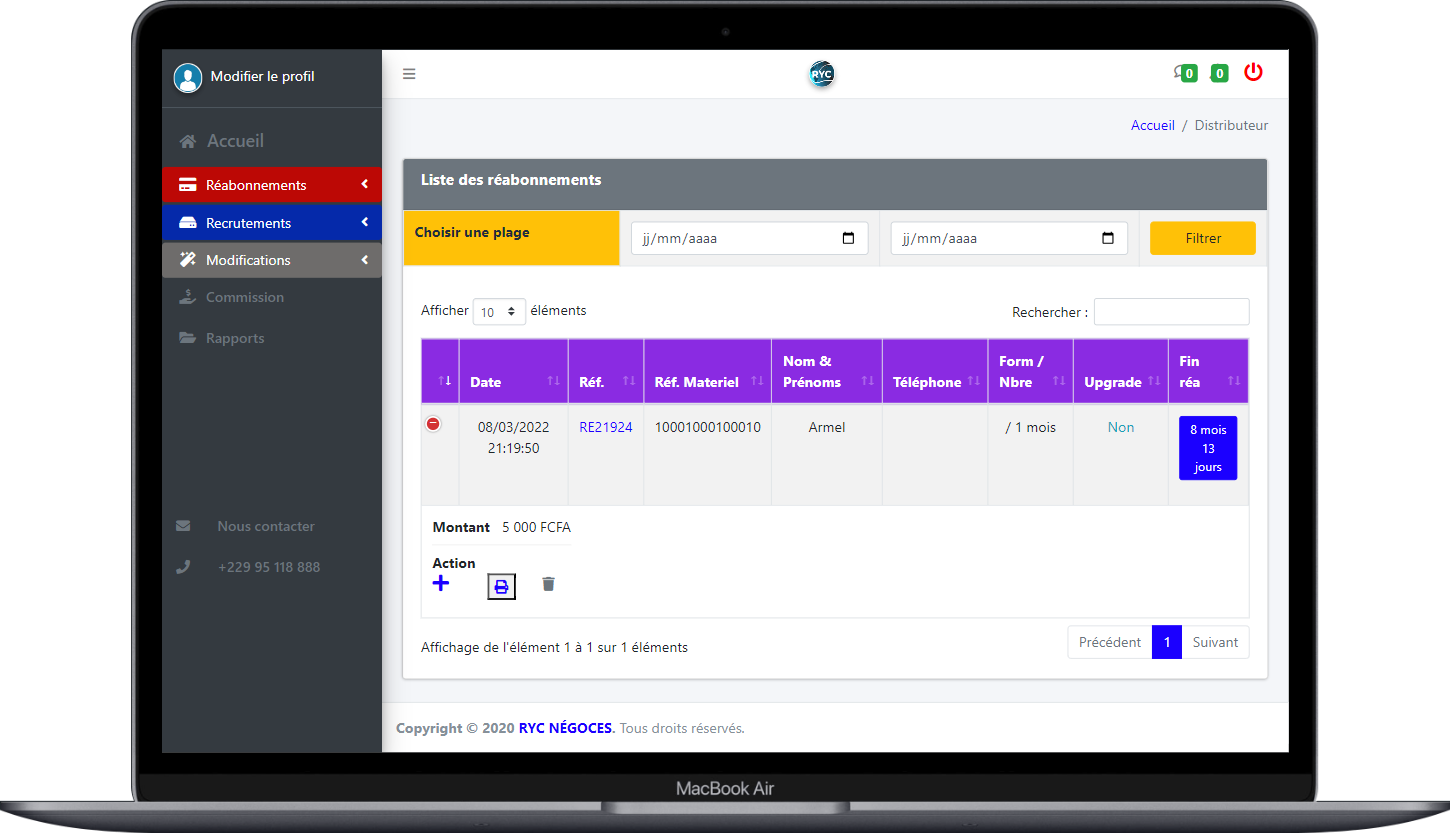Open reference link RE21924
Screen dimensions: 1450x833
[605, 427]
